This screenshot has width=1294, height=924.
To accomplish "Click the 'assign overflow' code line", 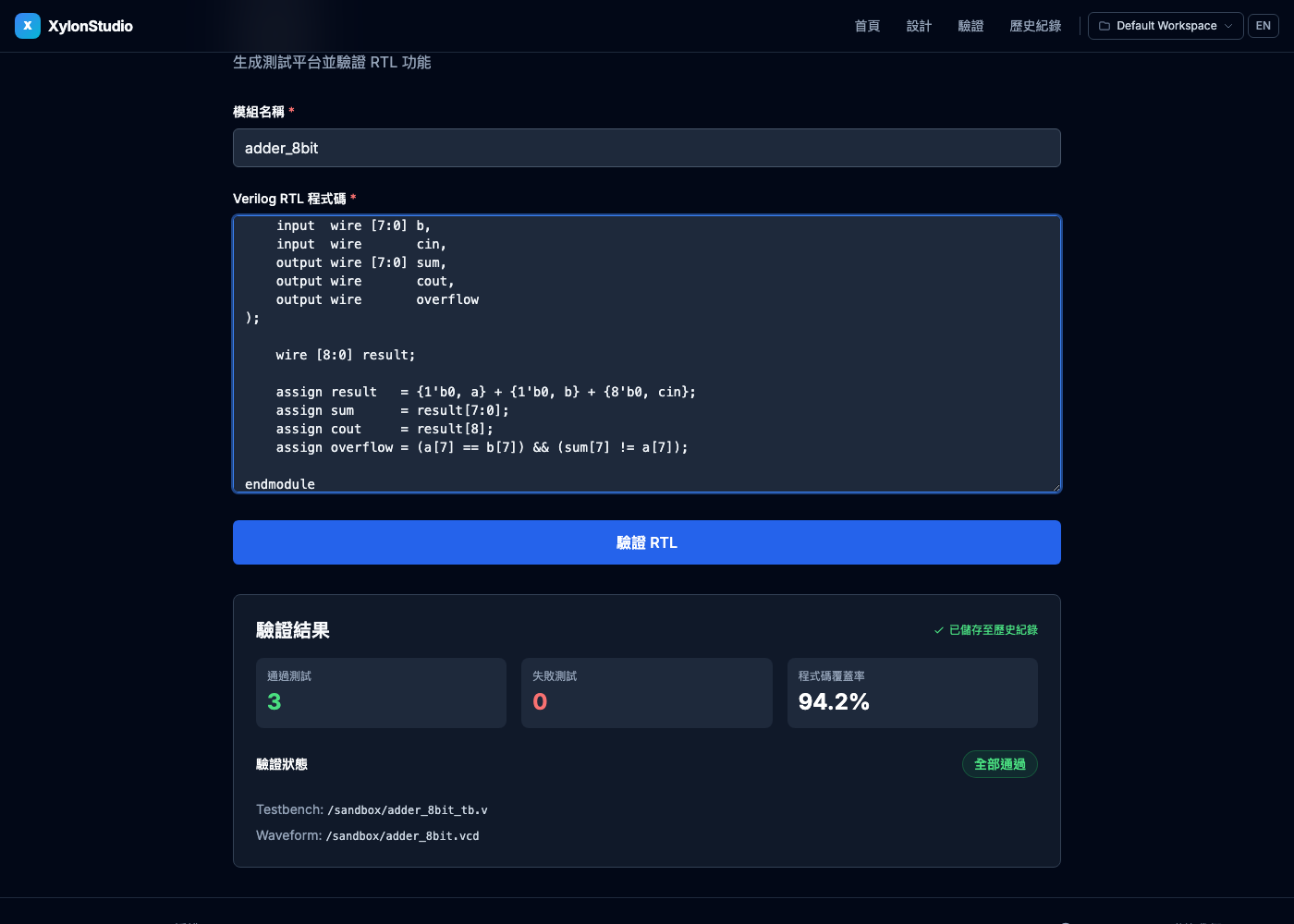I will tap(482, 447).
